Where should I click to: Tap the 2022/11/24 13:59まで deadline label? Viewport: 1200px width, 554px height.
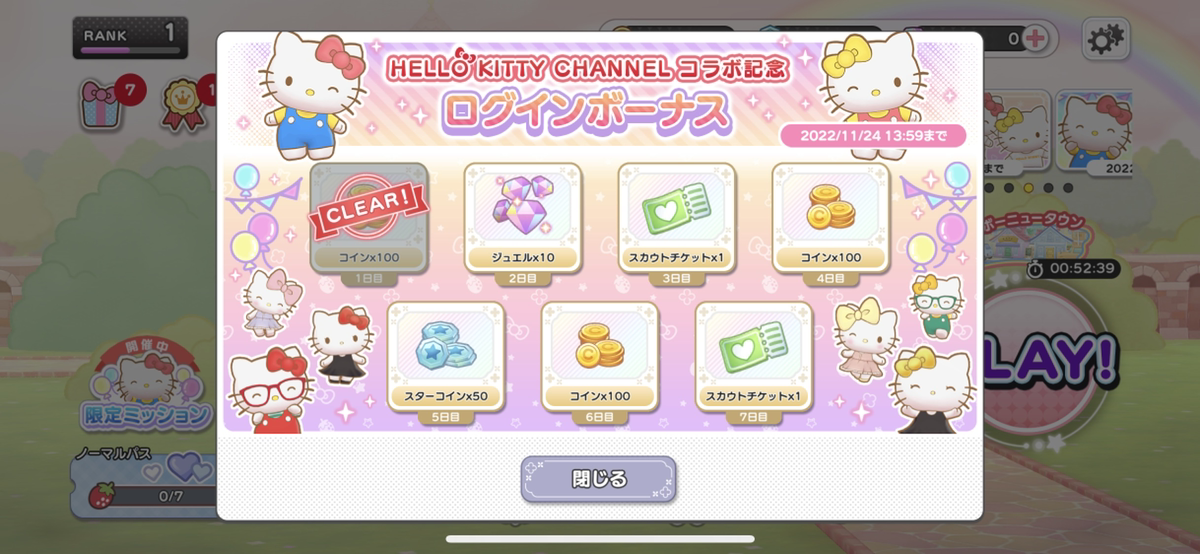pyautogui.click(x=871, y=135)
